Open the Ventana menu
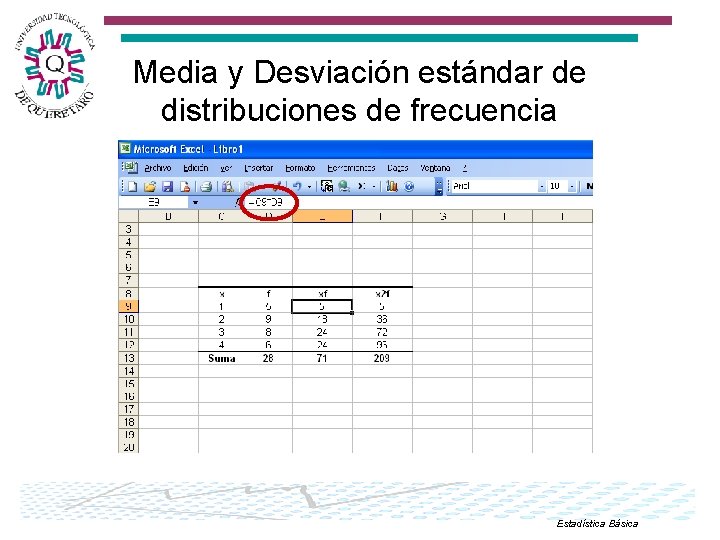 point(435,168)
